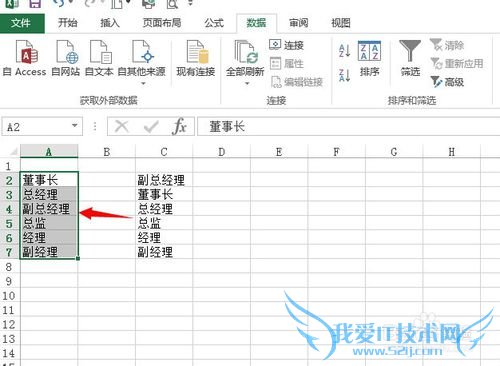Switch to Home (开始) tab
Screen dimensions: 500x366
(x=68, y=23)
